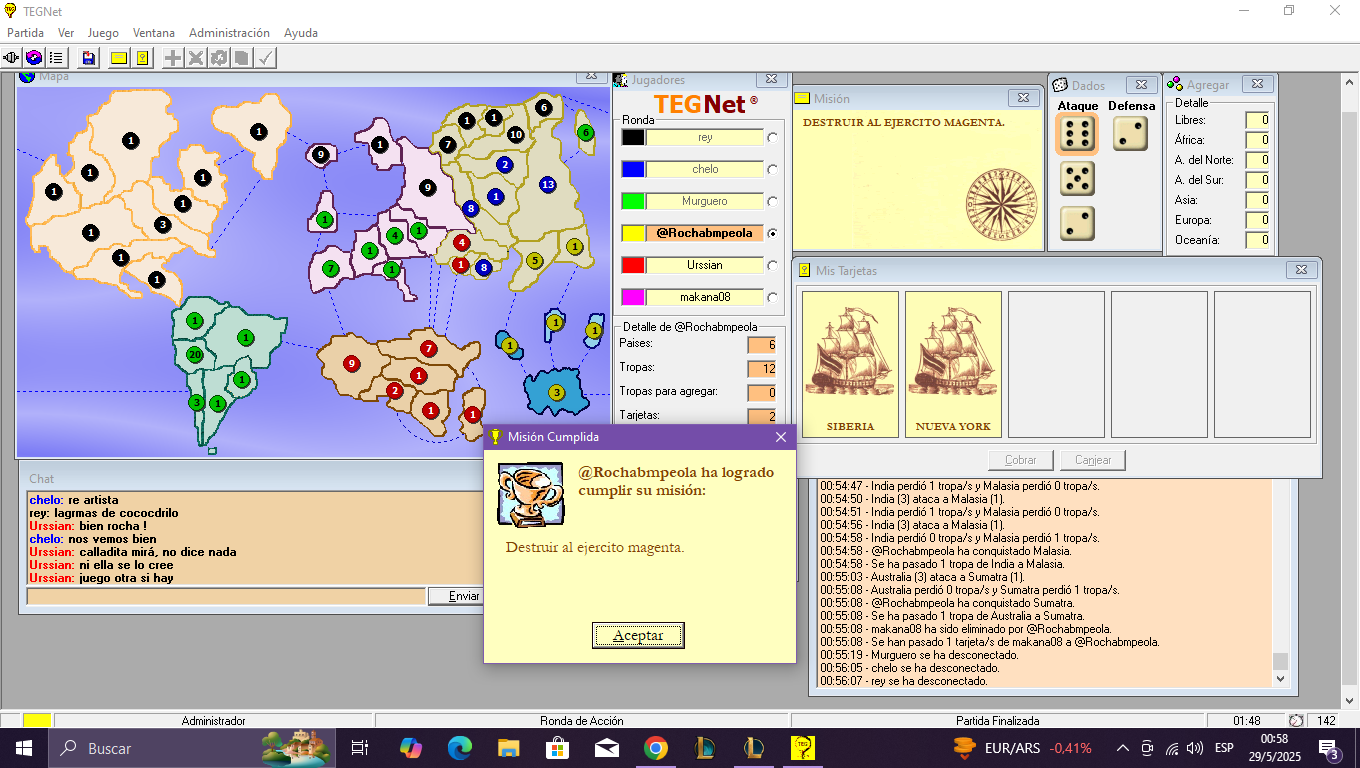Image resolution: width=1360 pixels, height=768 pixels.
Task: Open Google Chrome from the taskbar
Action: click(655, 747)
